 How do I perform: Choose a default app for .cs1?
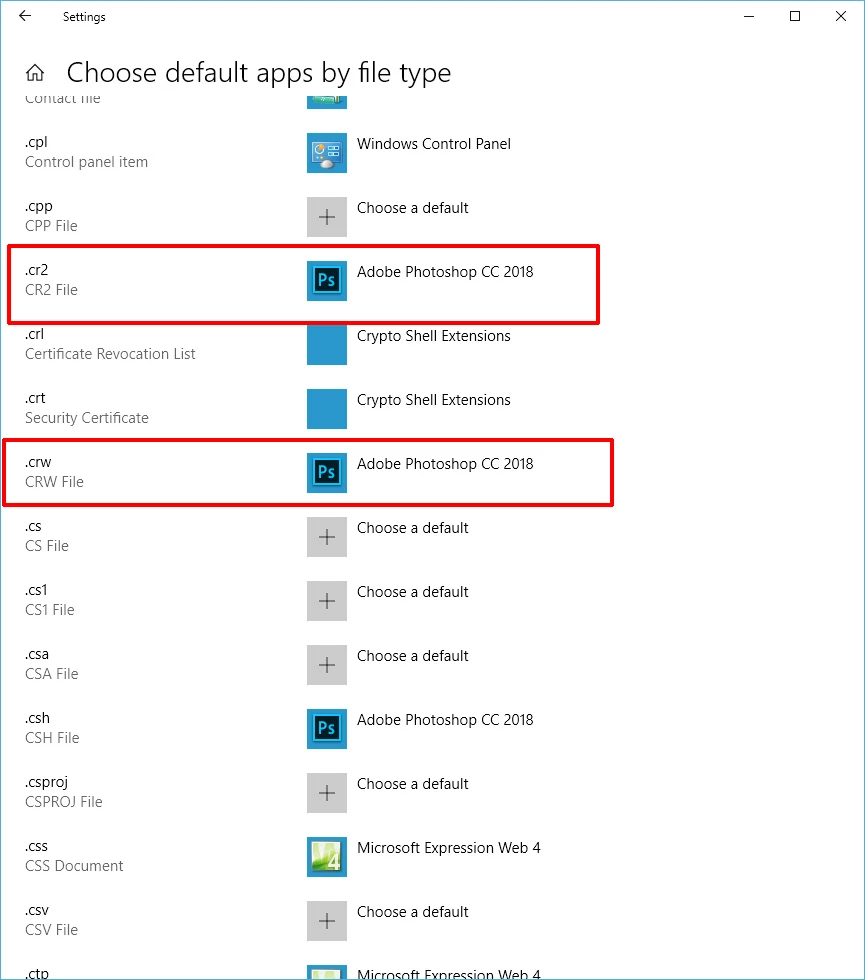coord(412,592)
